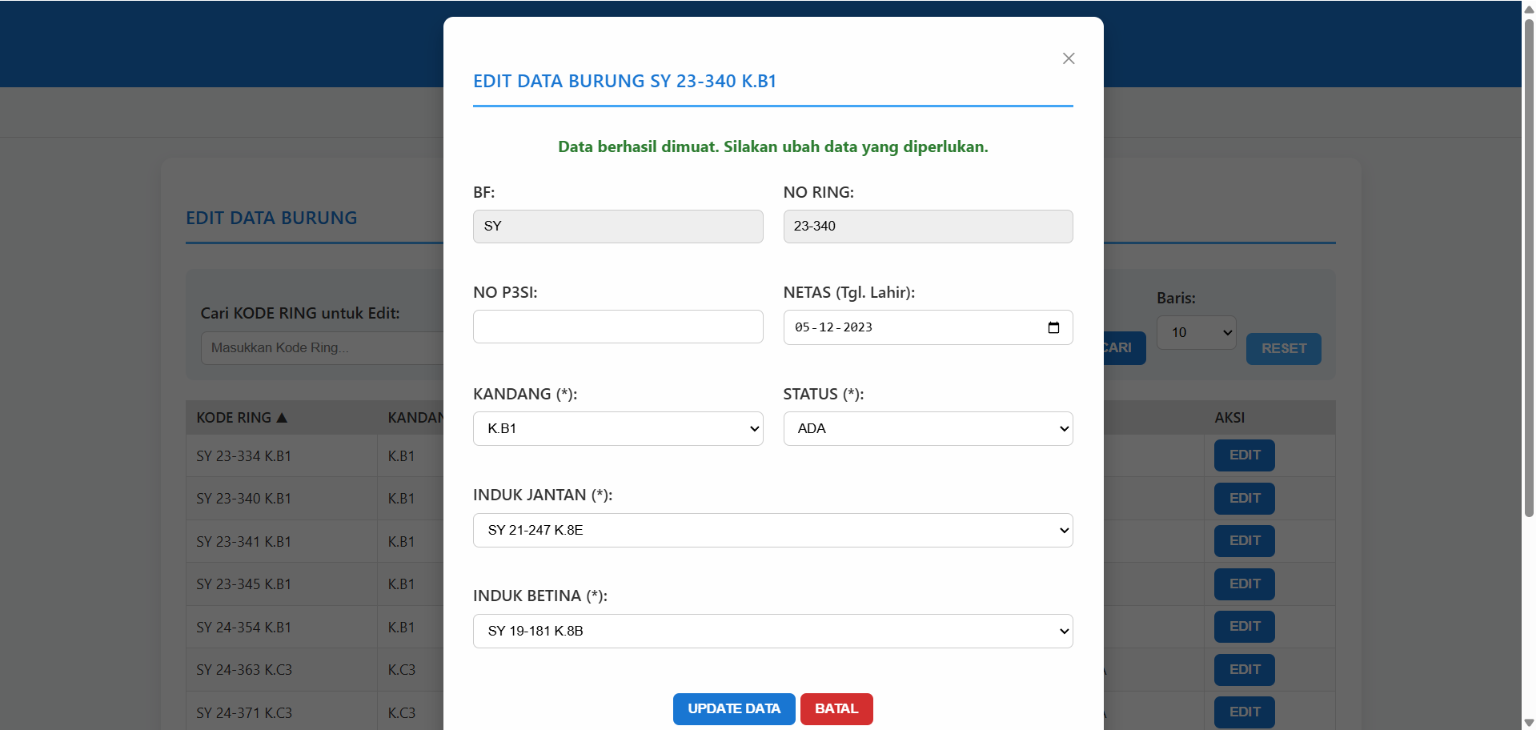Image resolution: width=1536 pixels, height=730 pixels.
Task: Click the RESET button
Action: (x=1283, y=349)
